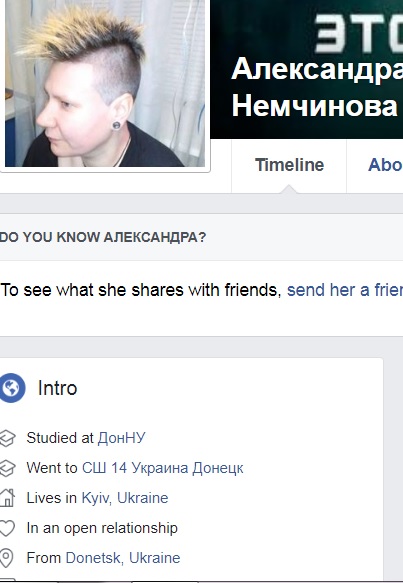This screenshot has height=583, width=403.
Task: Click the name Александра Немчинова
Action: [317, 87]
